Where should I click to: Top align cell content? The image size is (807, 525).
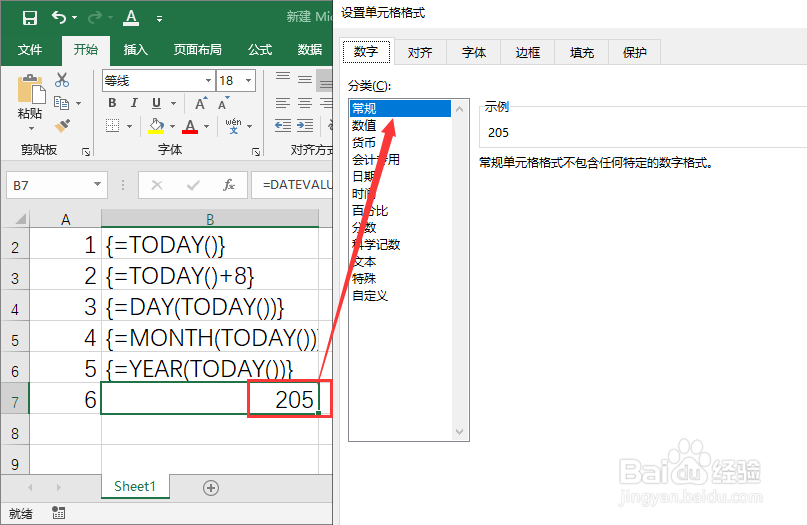click(x=283, y=77)
